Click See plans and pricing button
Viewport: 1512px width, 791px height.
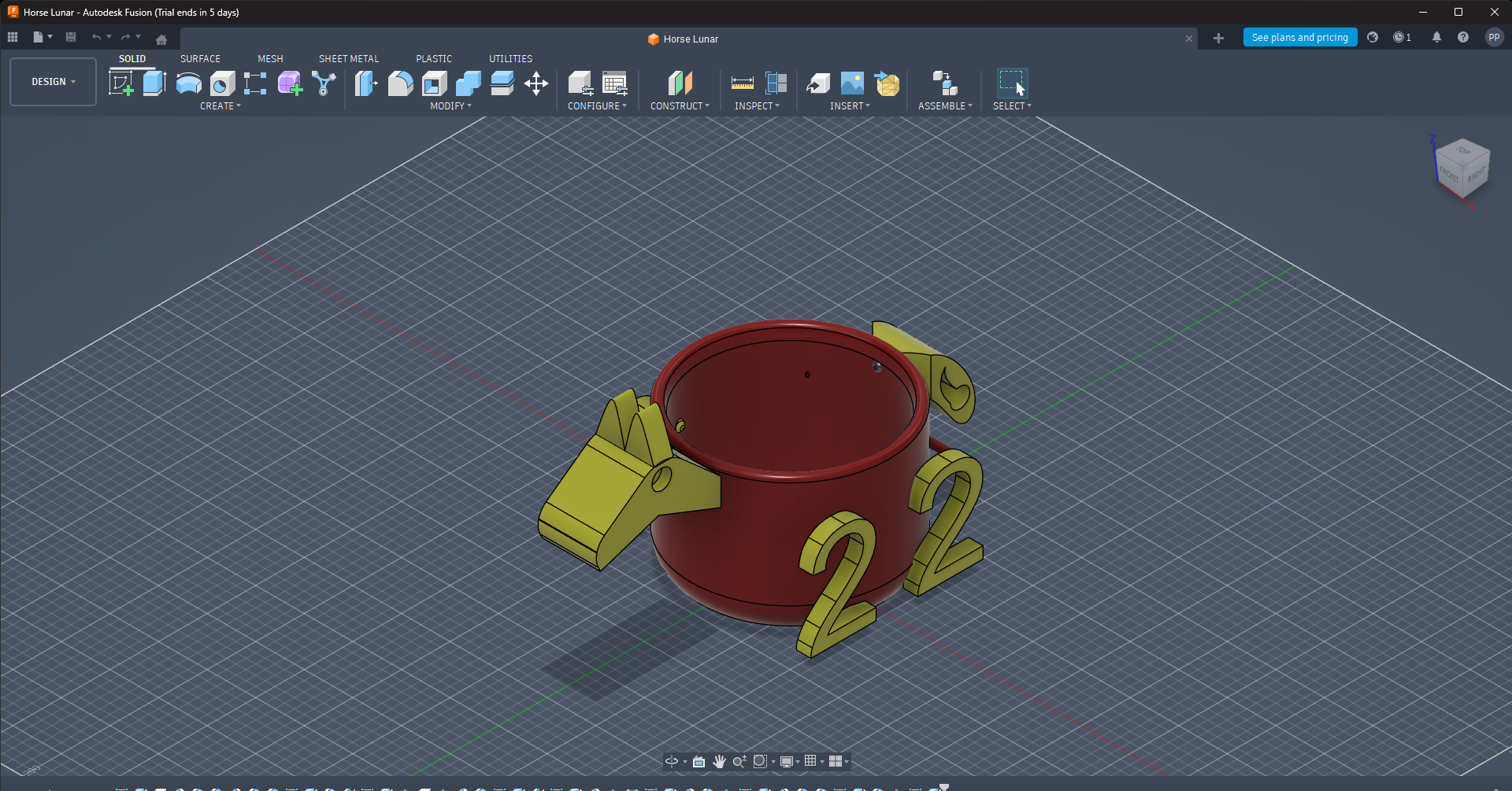1300,38
